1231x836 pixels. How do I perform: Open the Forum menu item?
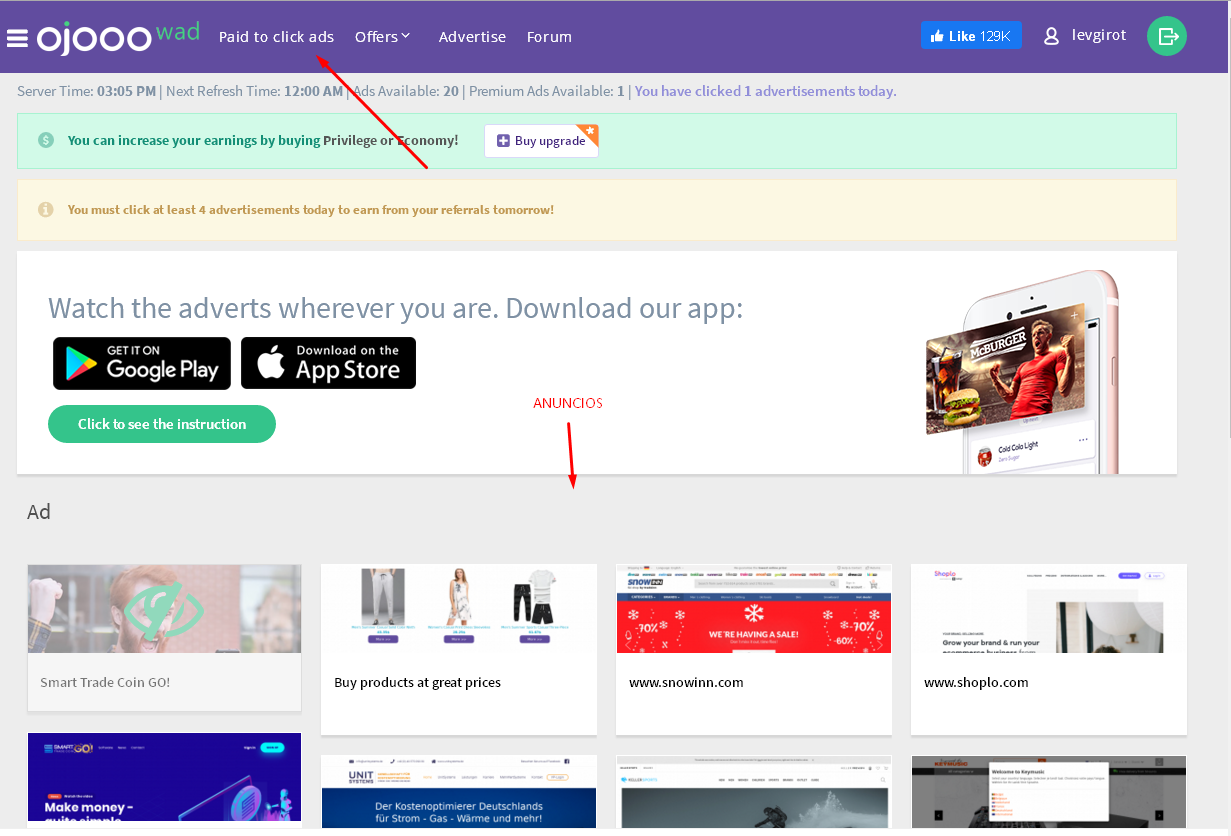[549, 37]
